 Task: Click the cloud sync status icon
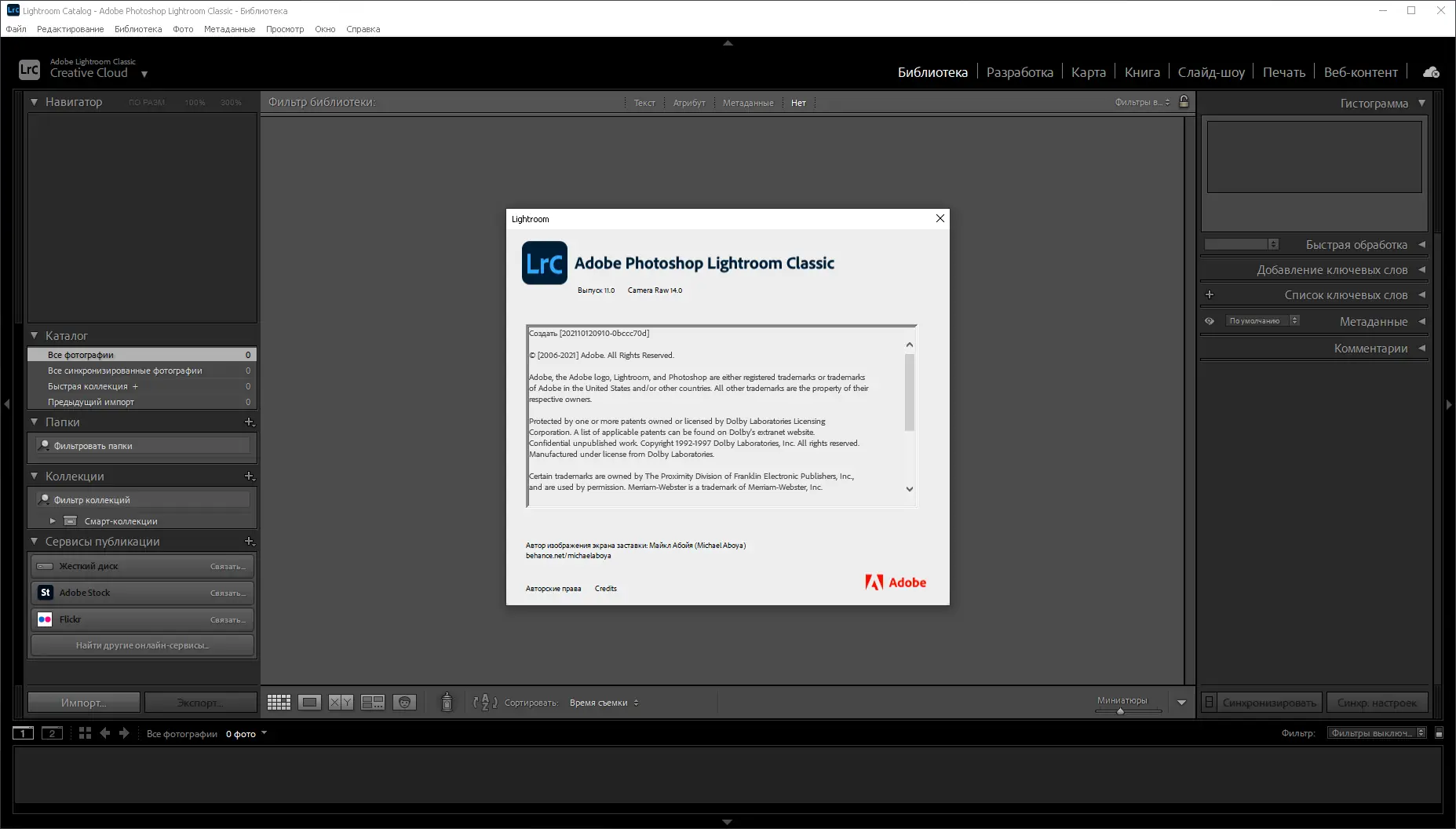[x=1431, y=71]
